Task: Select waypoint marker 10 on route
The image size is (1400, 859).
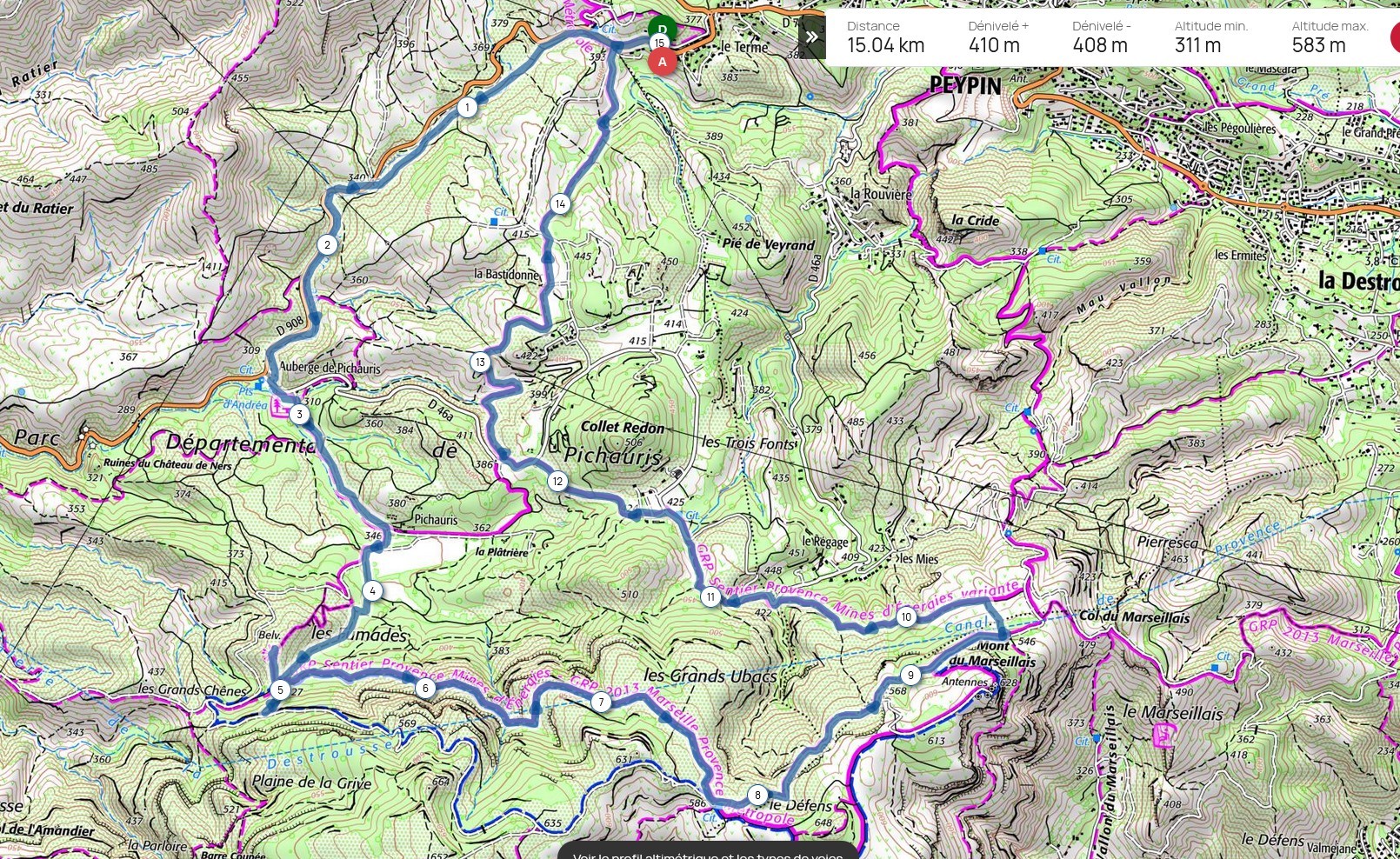Action: (x=906, y=617)
